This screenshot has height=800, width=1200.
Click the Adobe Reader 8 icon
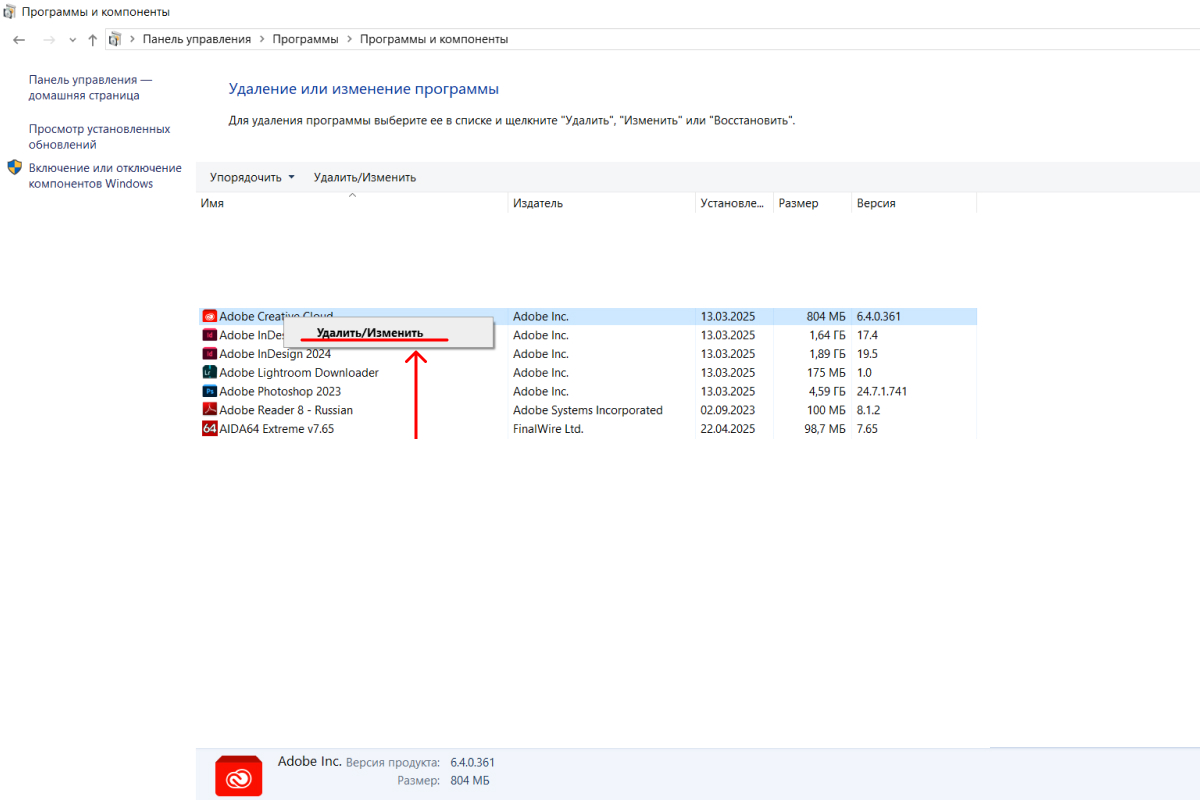pyautogui.click(x=210, y=410)
